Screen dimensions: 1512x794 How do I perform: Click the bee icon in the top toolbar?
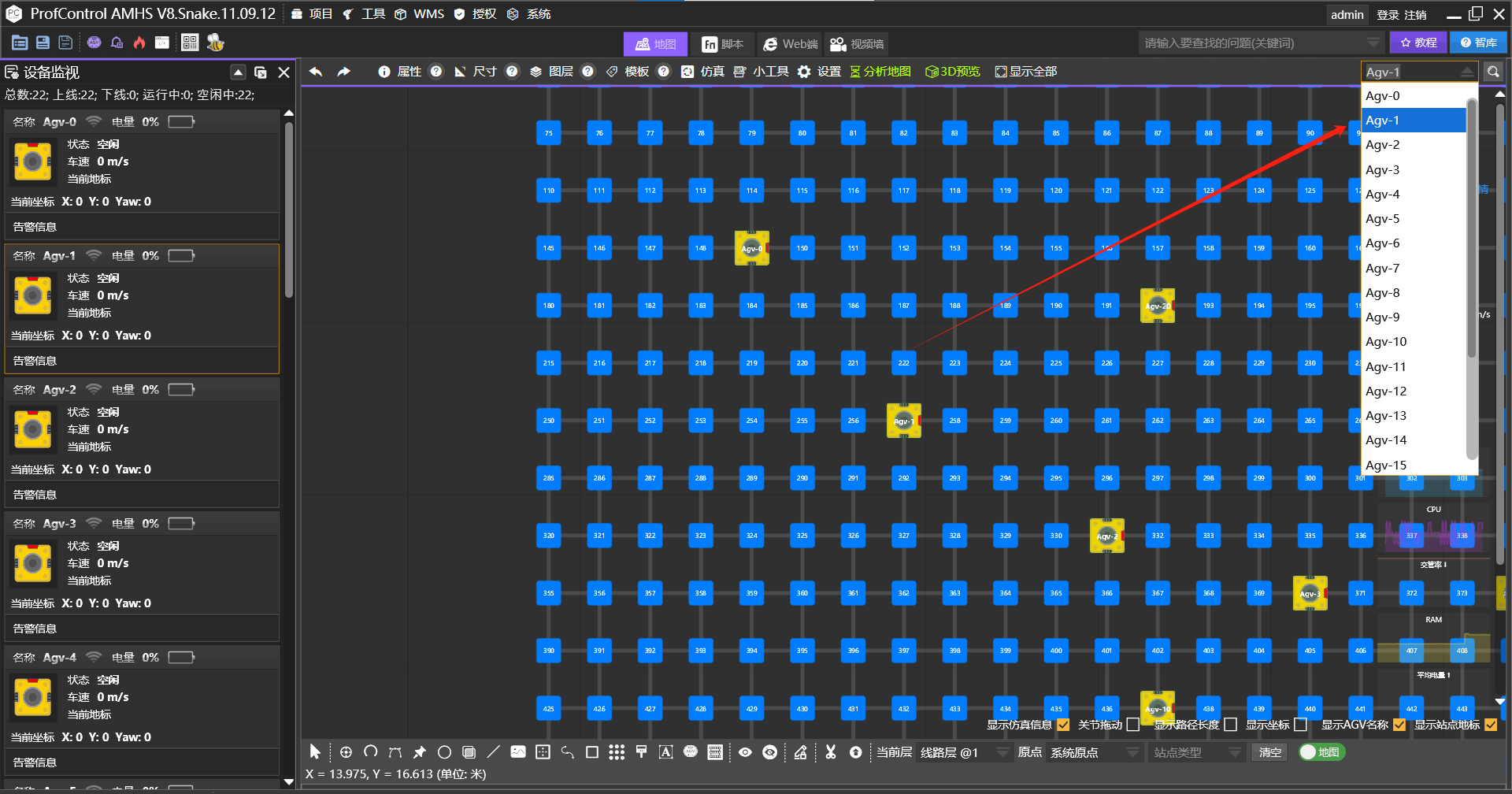[x=215, y=43]
